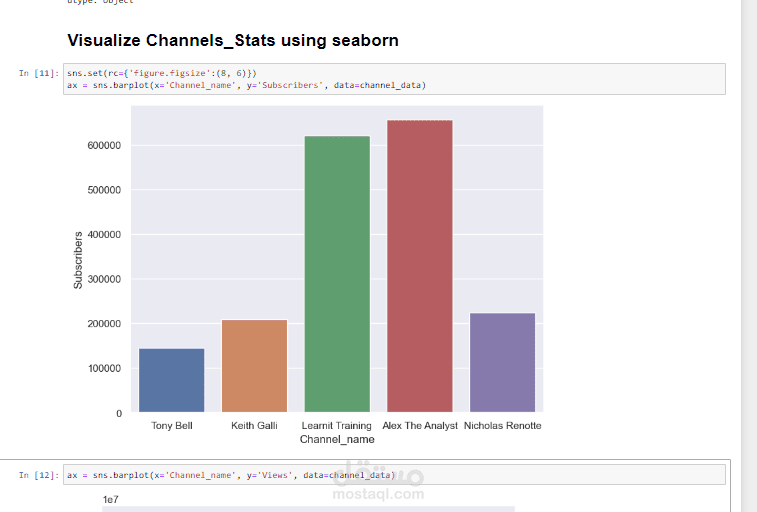Click the red Alex The Analyst bar
The width and height of the screenshot is (757, 512).
click(420, 266)
